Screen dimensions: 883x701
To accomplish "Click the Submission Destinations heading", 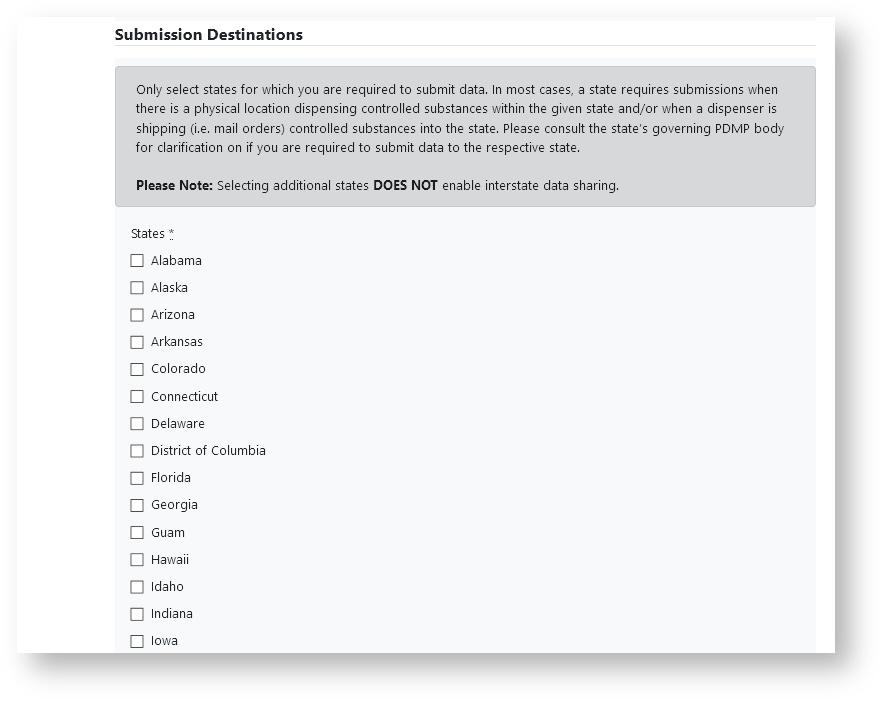I will tap(208, 35).
